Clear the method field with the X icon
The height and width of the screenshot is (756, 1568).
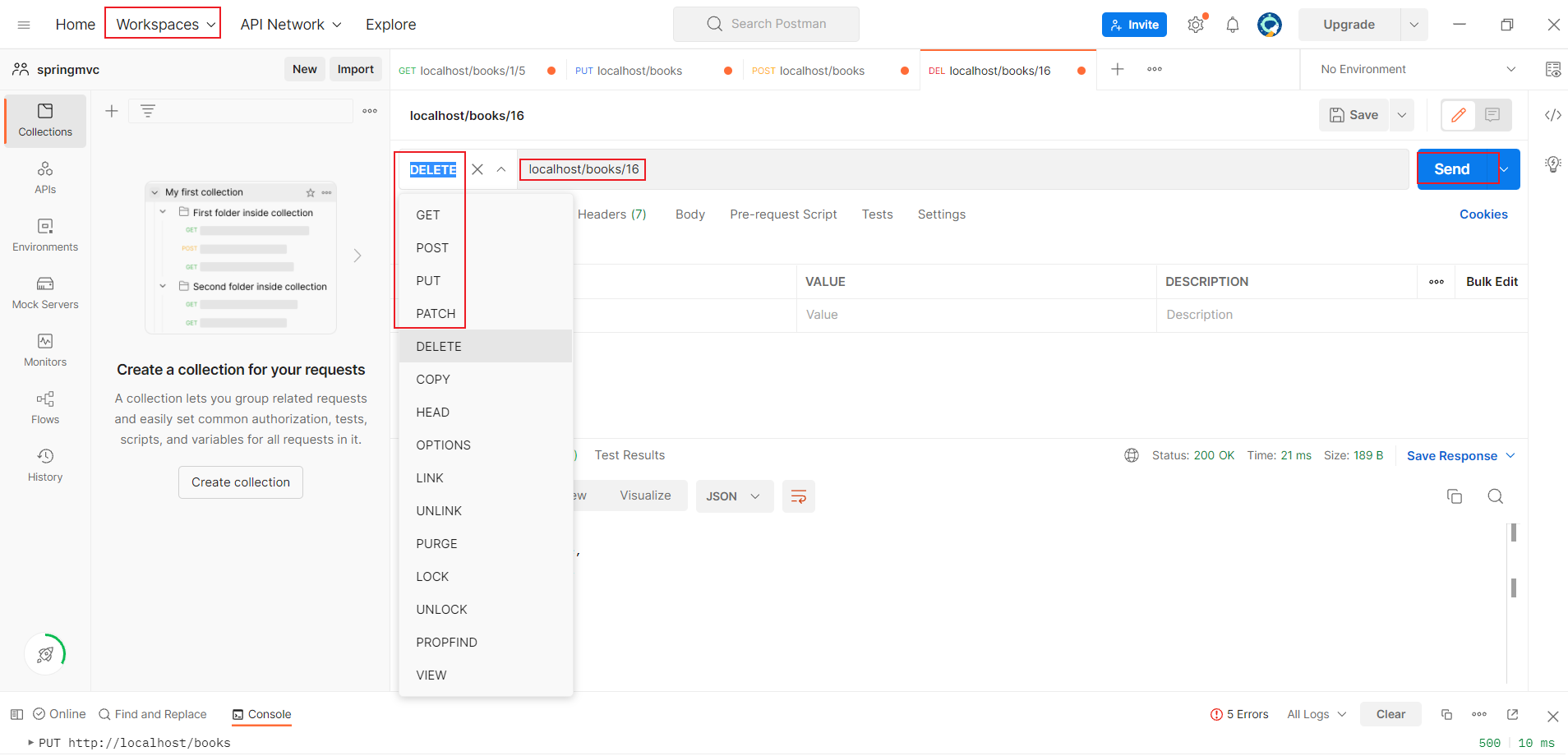pos(477,169)
